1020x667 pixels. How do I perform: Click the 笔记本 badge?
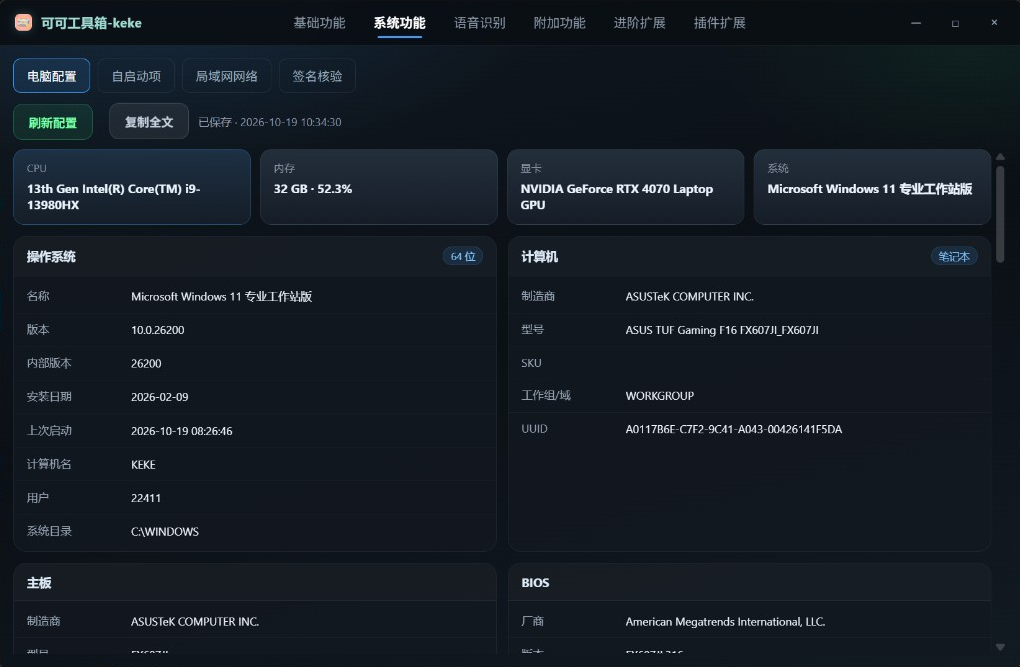(x=954, y=256)
